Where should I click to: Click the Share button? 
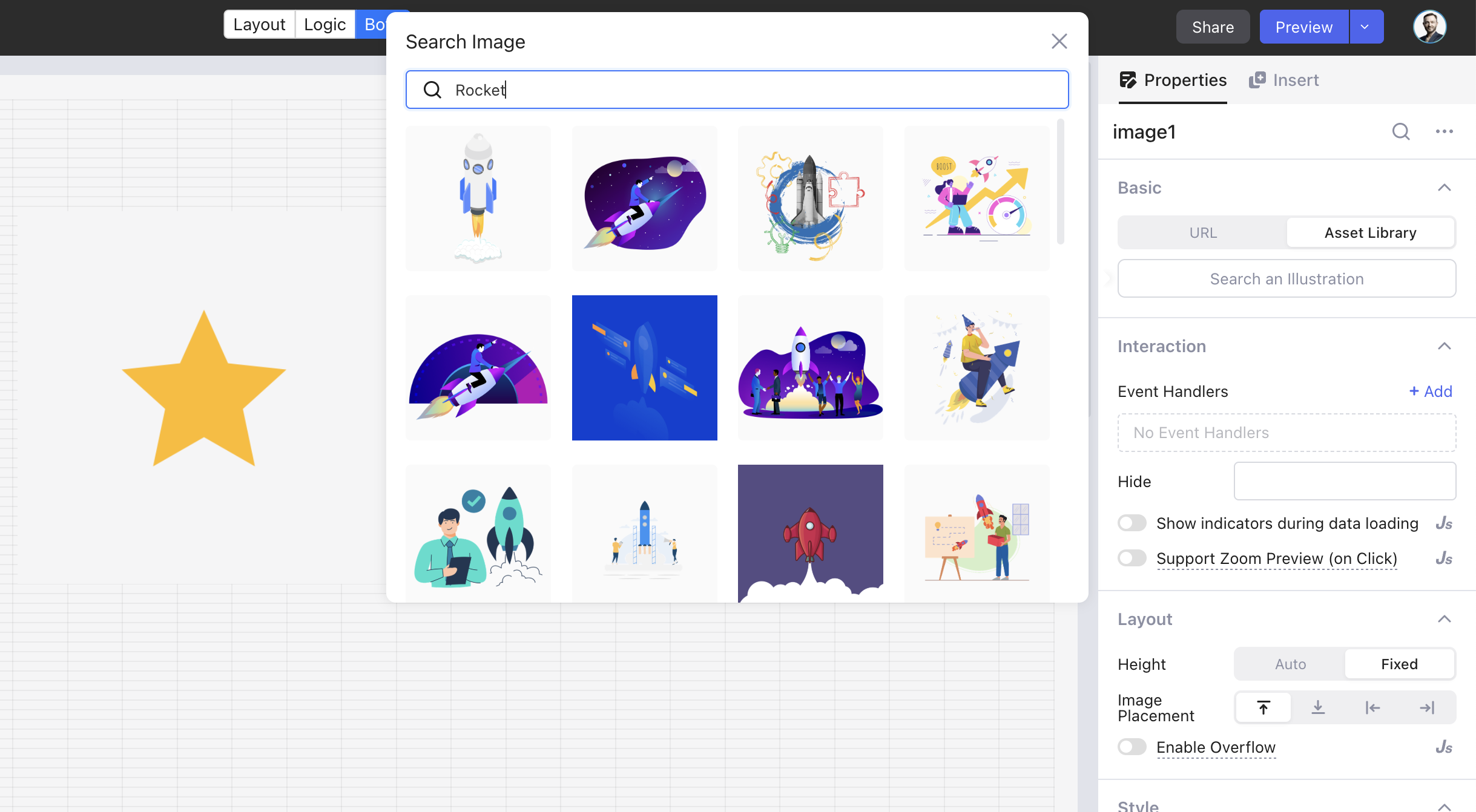1213,27
